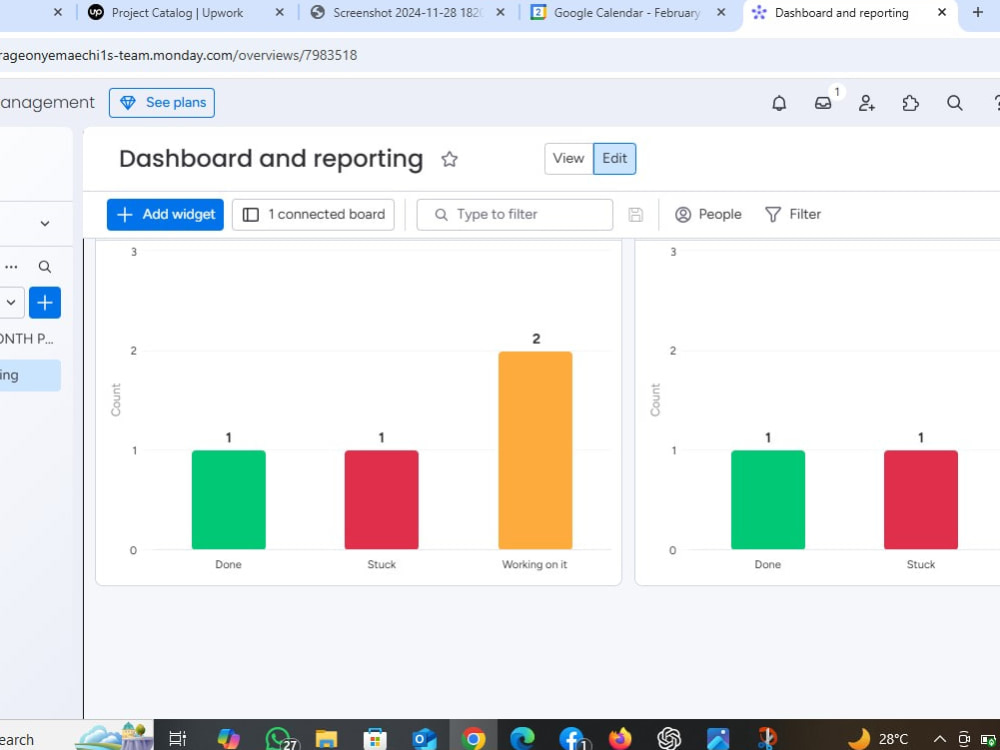Open the notifications bell
This screenshot has width=1000, height=750.
[x=779, y=103]
